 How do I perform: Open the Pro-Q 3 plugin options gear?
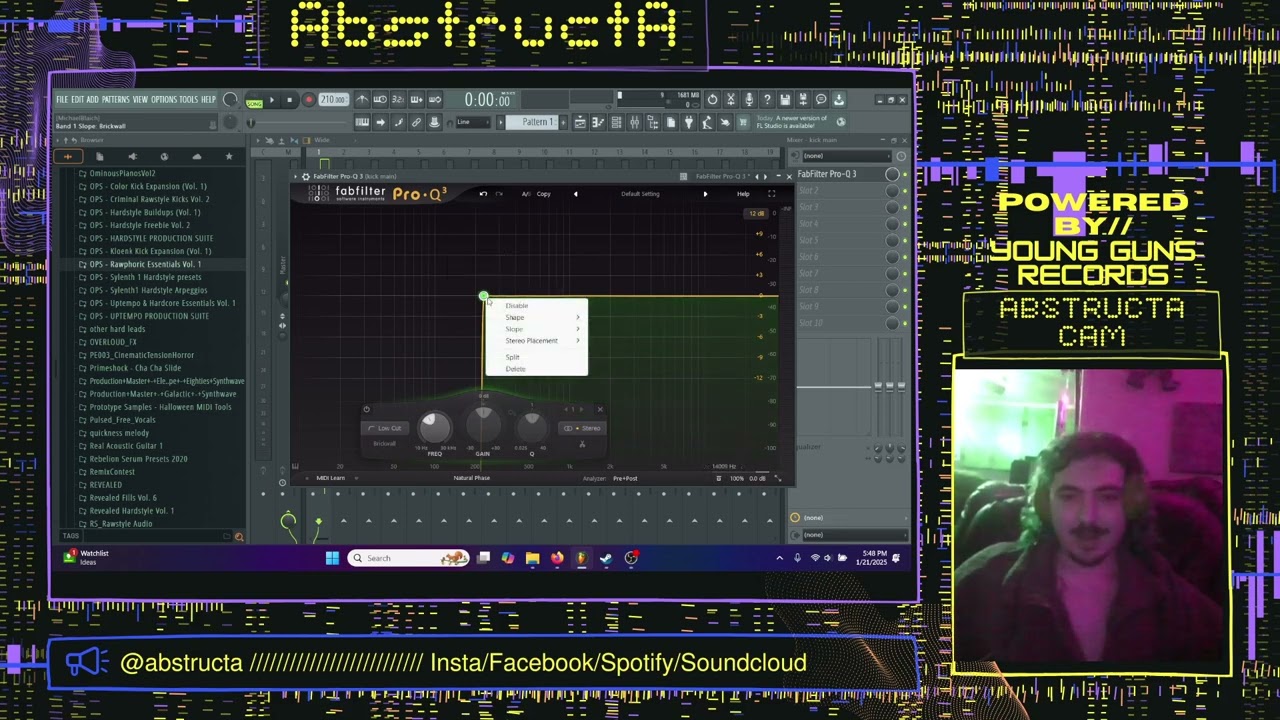pyautogui.click(x=306, y=176)
